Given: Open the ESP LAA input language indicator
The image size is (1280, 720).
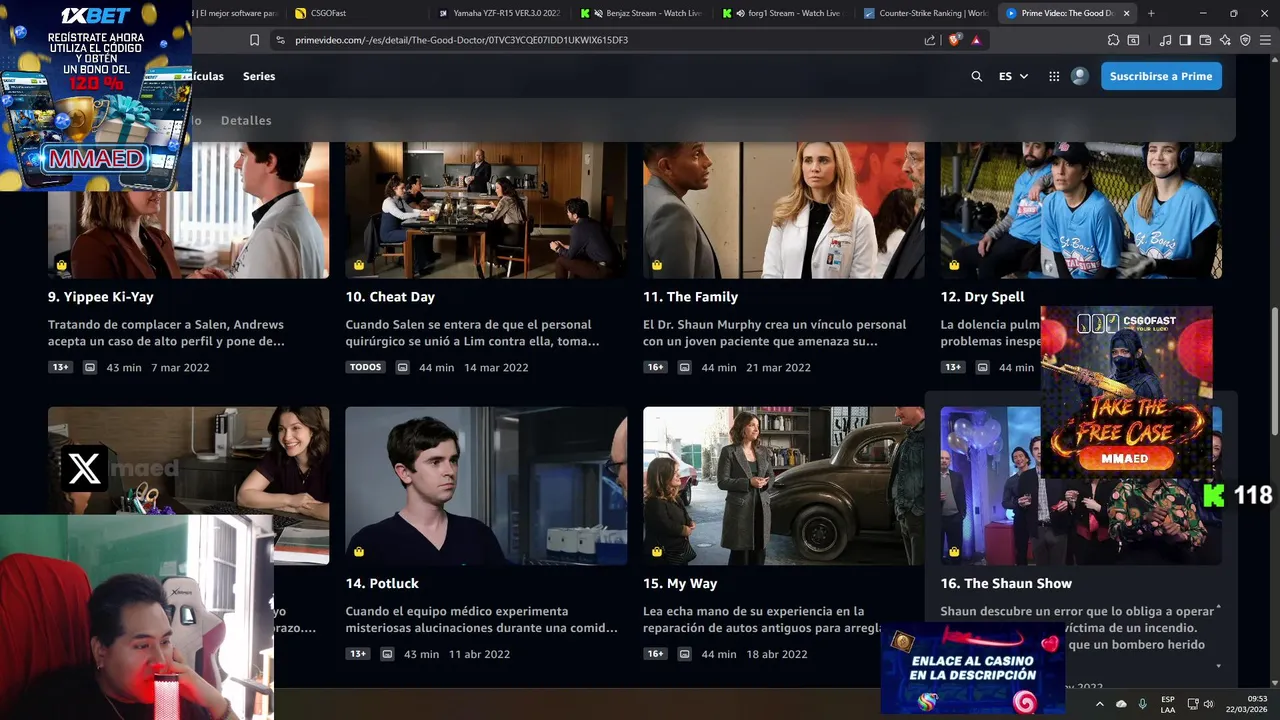Looking at the screenshot, I should (x=1168, y=704).
